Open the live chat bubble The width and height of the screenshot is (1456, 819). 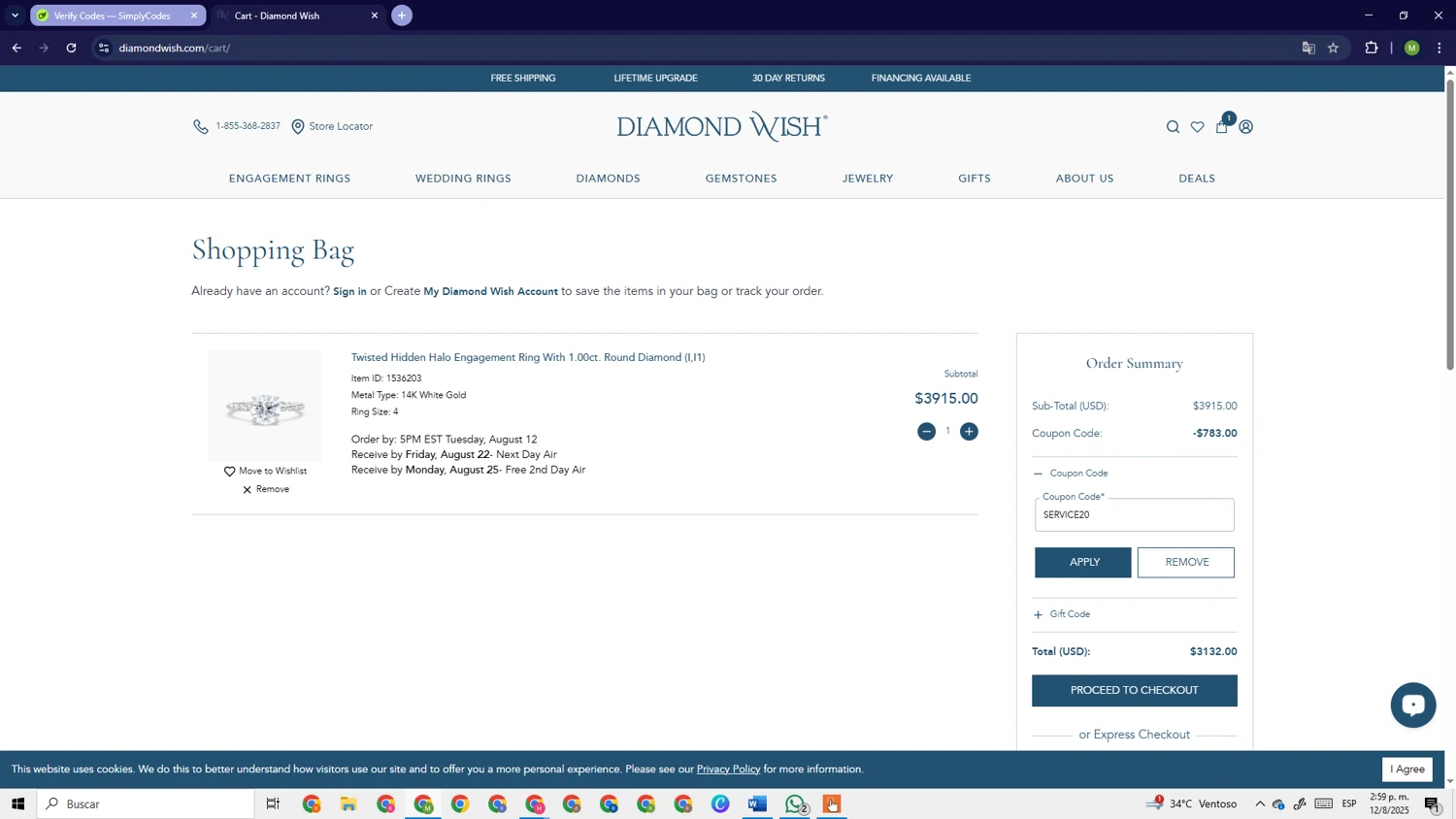pos(1412,705)
